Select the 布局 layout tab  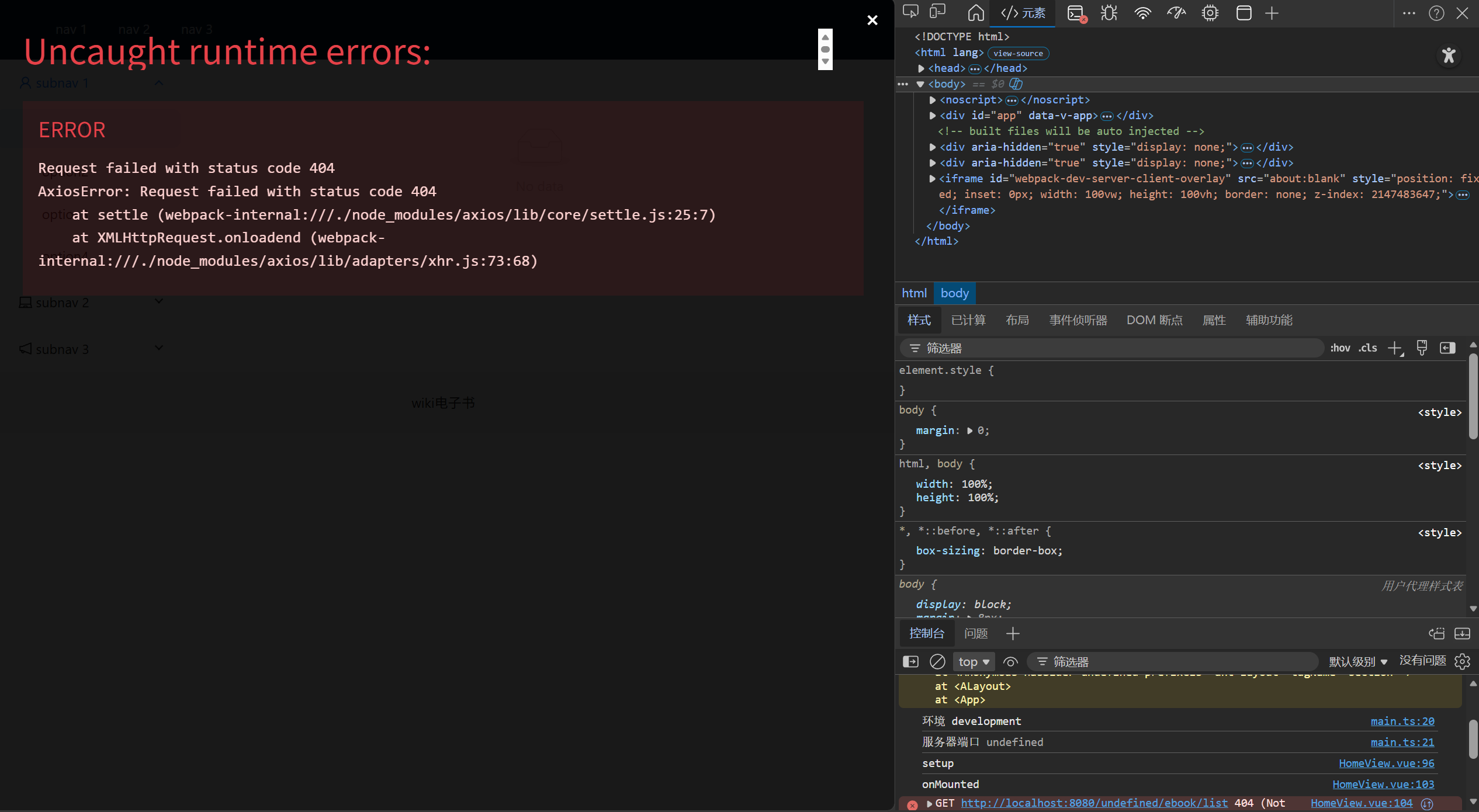[1017, 320]
